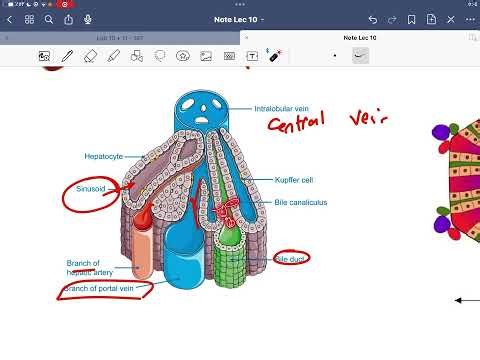The image size is (480, 360).
Task: Open the page thumbnails grid view
Action: click(29, 19)
